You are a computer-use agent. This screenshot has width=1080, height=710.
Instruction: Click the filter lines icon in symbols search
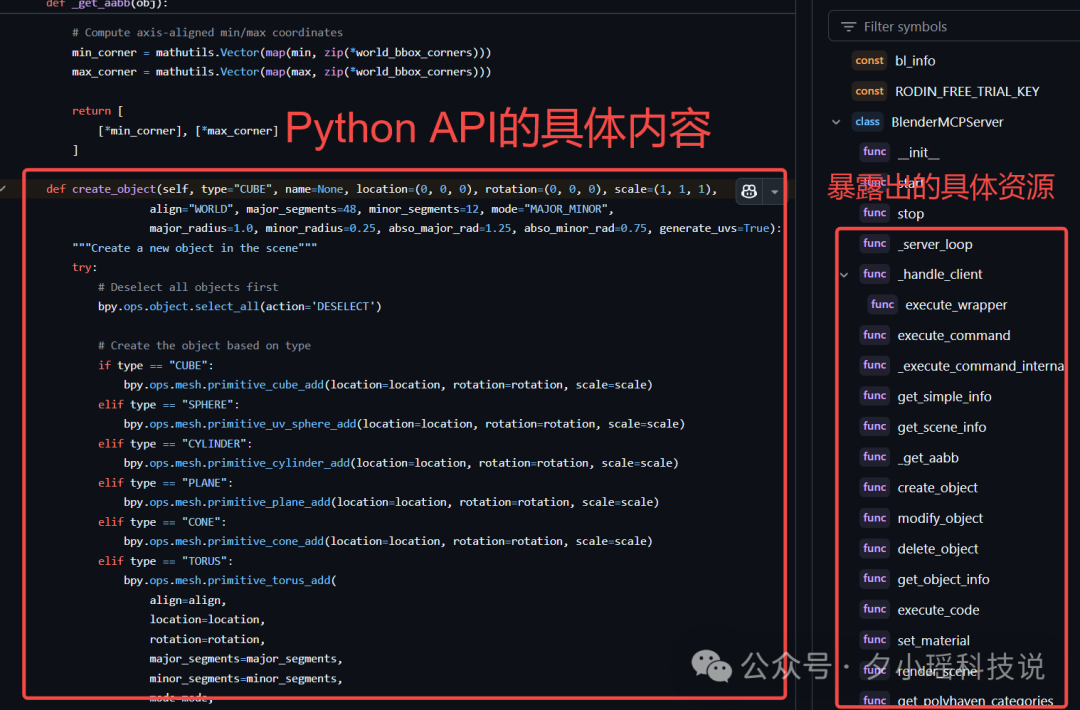point(849,27)
